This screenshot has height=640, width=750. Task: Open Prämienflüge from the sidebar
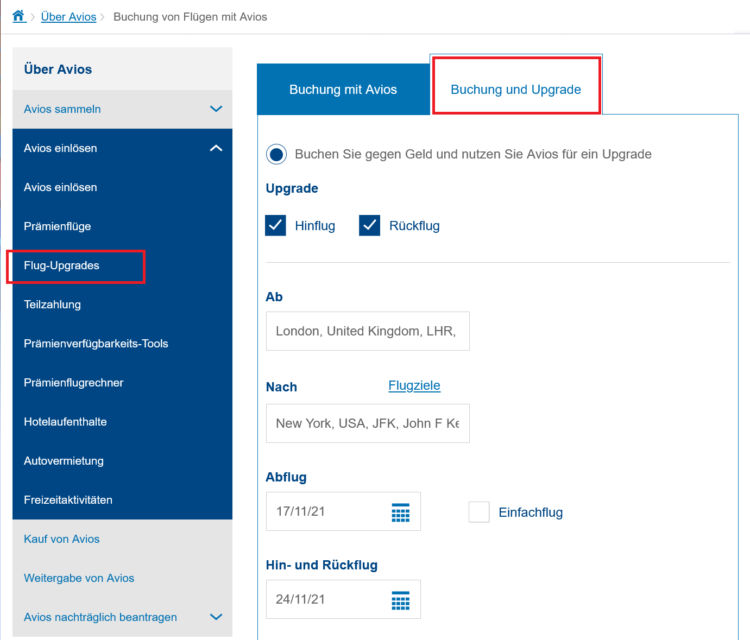[x=57, y=226]
